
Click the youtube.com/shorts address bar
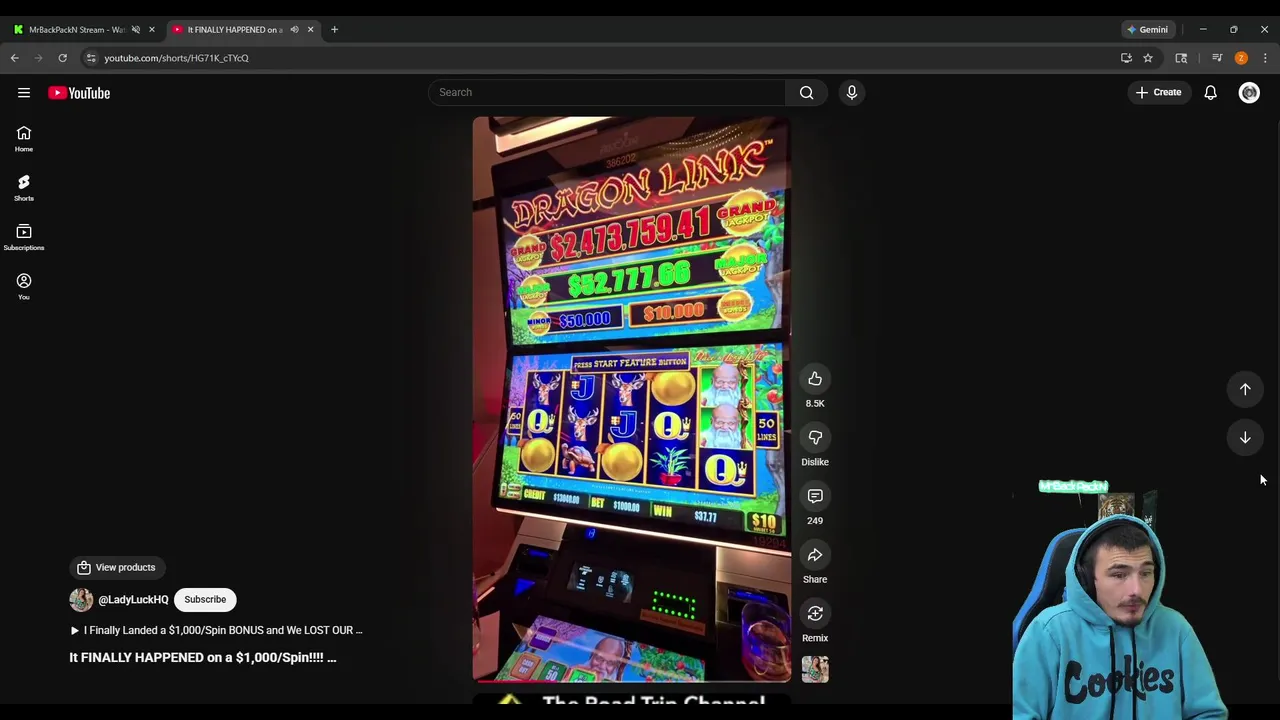click(x=600, y=58)
